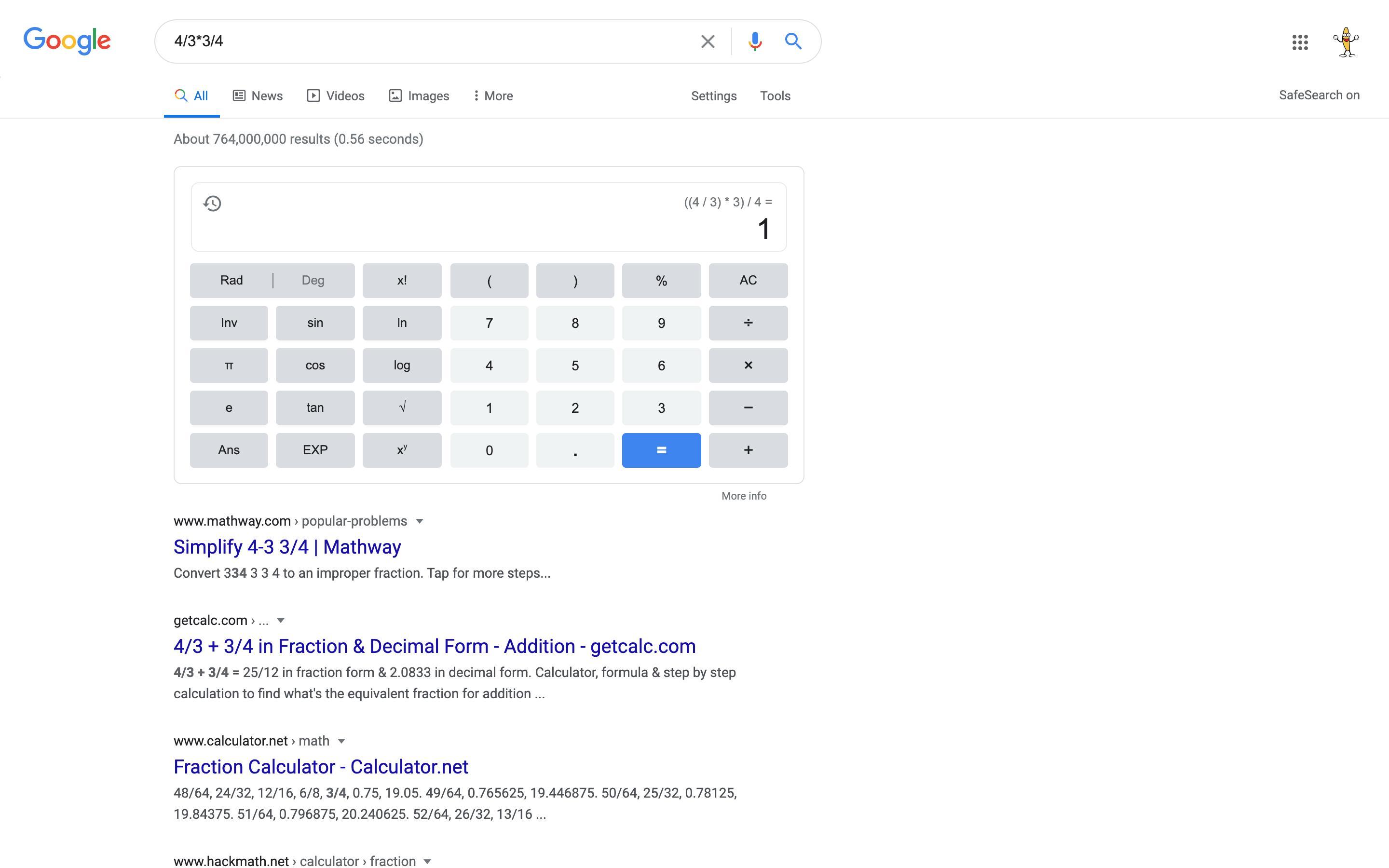Toggle the Inv inverse functions key
1389x868 pixels.
[x=229, y=323]
